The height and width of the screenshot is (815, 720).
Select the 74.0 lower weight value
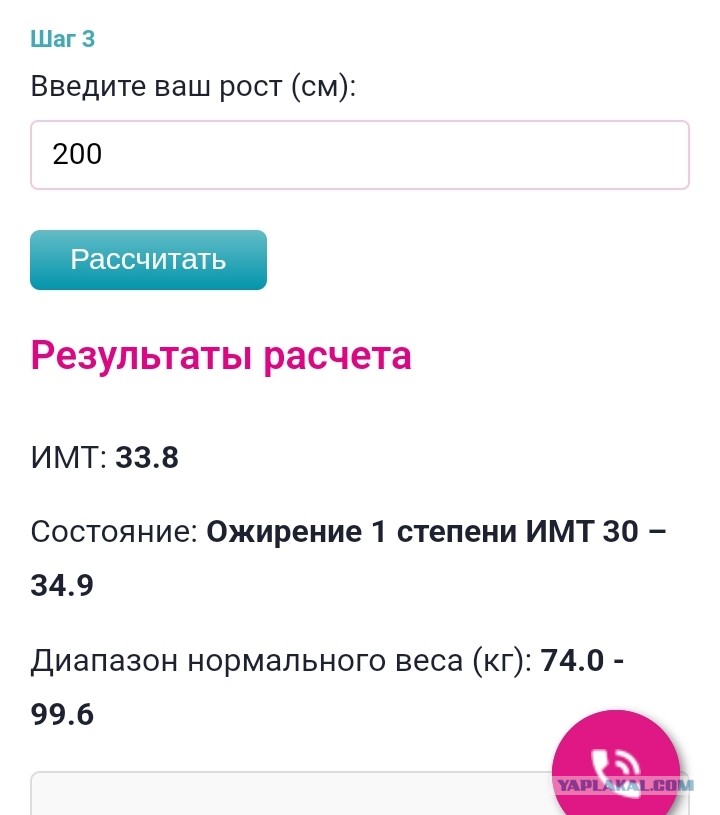tap(572, 661)
